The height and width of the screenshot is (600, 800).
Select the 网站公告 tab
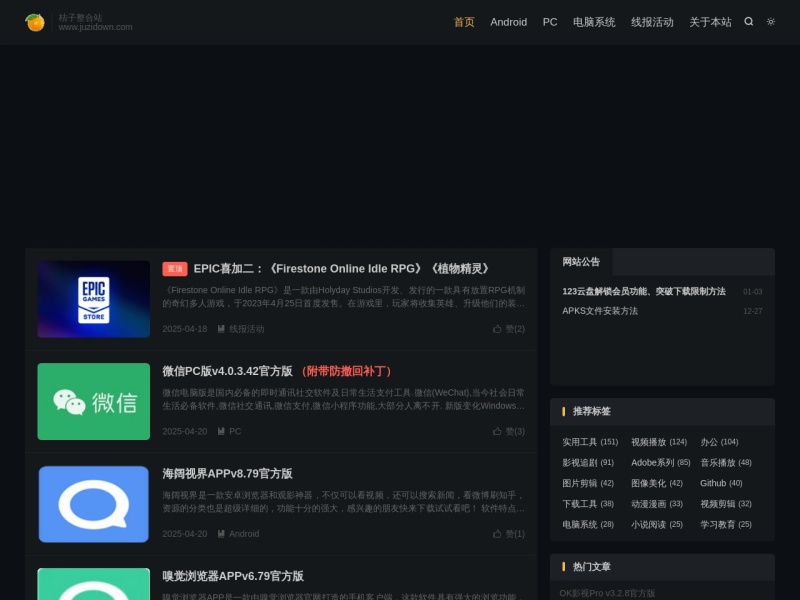pyautogui.click(x=581, y=262)
